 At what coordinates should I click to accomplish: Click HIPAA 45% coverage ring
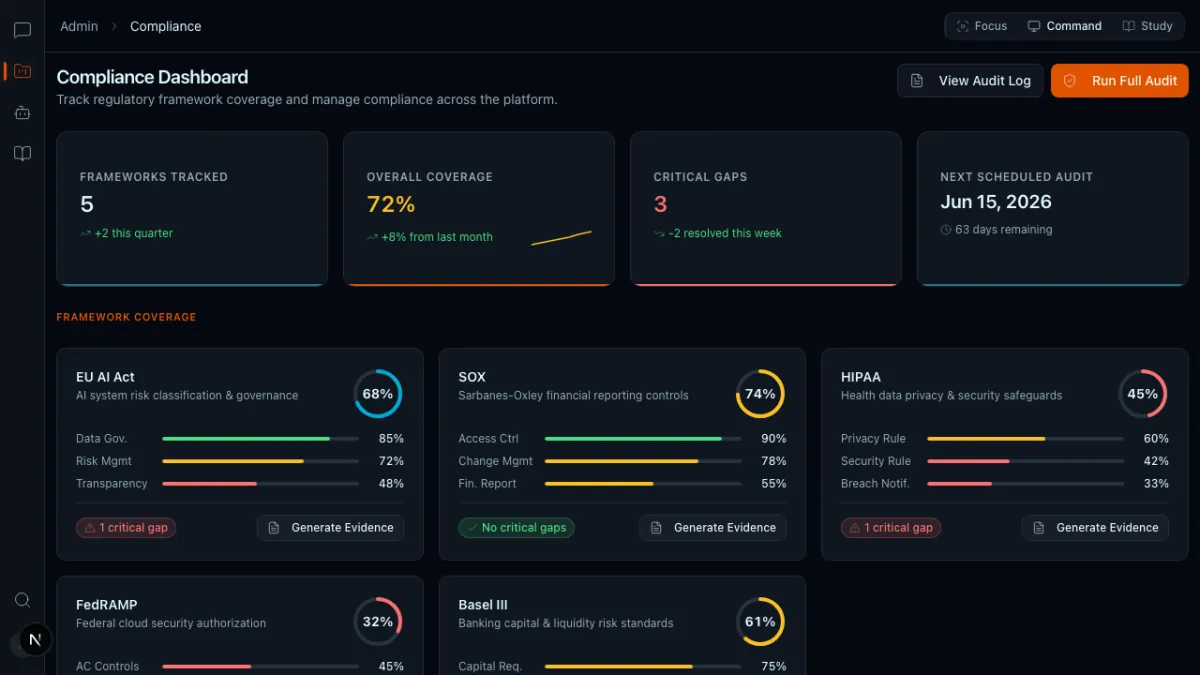(1143, 394)
